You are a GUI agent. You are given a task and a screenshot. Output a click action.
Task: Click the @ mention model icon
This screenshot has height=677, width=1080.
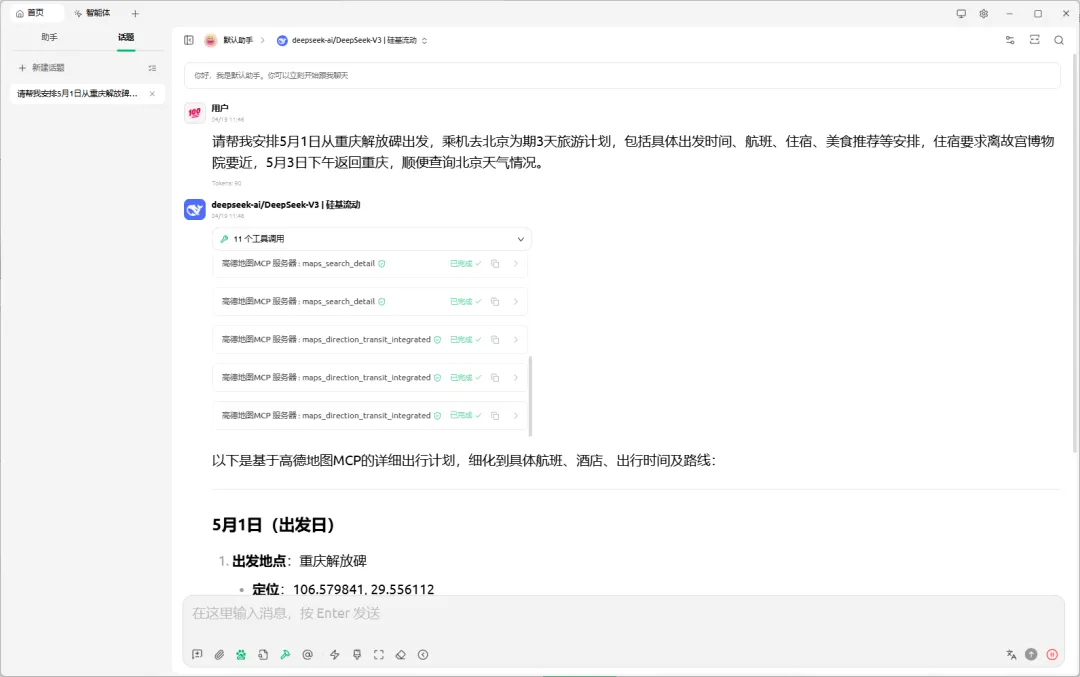[x=307, y=654]
